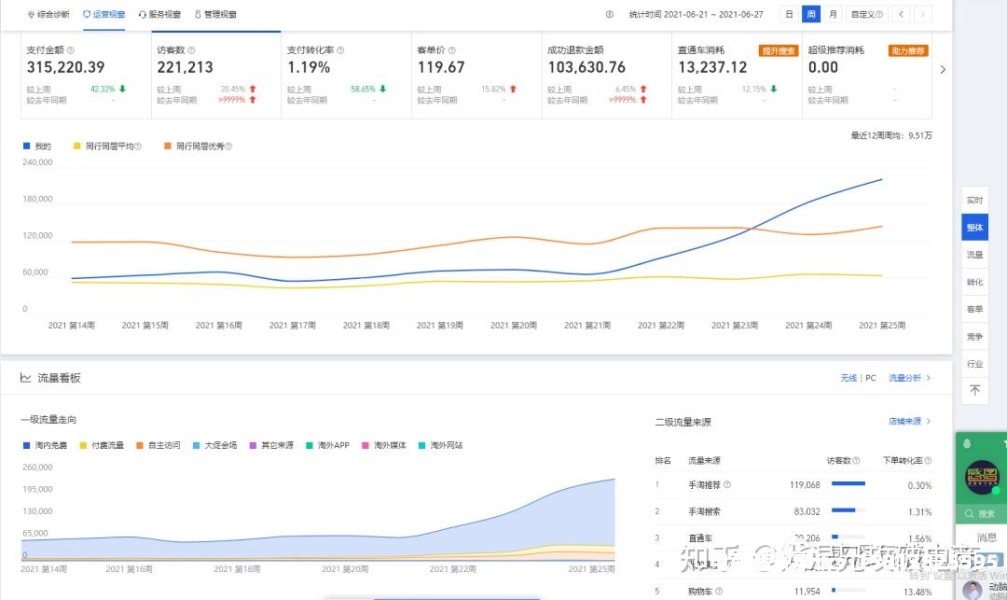Screen dimensions: 1007x600
Task: Click the help icon next to 支付金额
Action: [70, 49]
